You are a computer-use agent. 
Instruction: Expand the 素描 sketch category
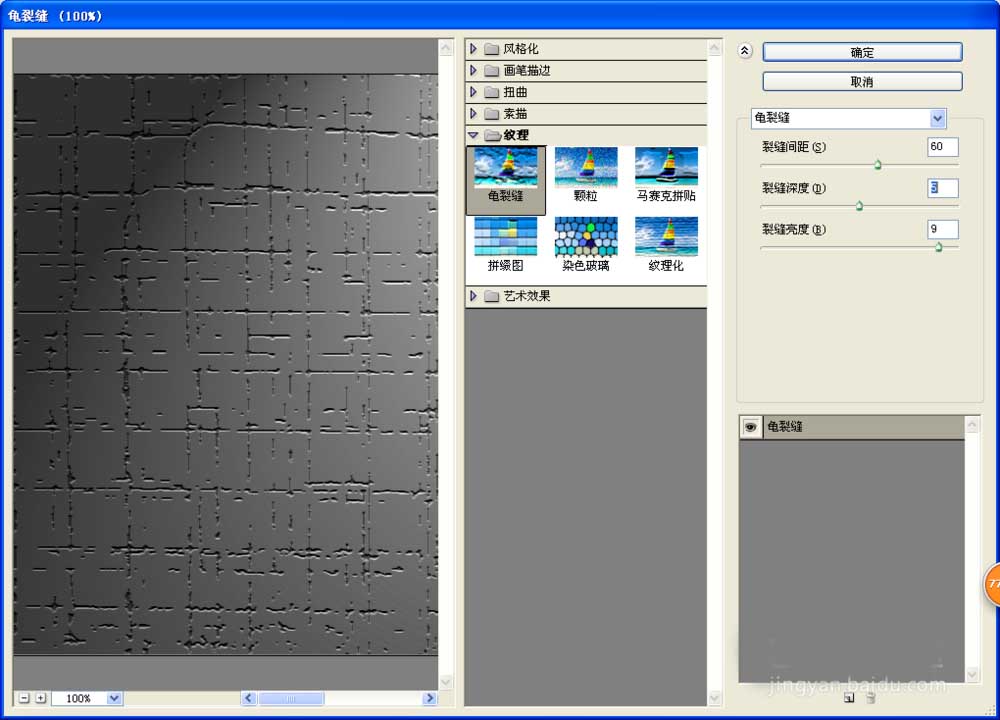point(473,113)
